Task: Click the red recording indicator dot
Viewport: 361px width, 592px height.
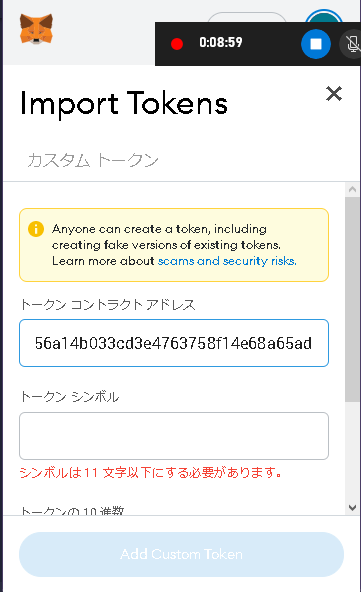Action: pos(177,44)
